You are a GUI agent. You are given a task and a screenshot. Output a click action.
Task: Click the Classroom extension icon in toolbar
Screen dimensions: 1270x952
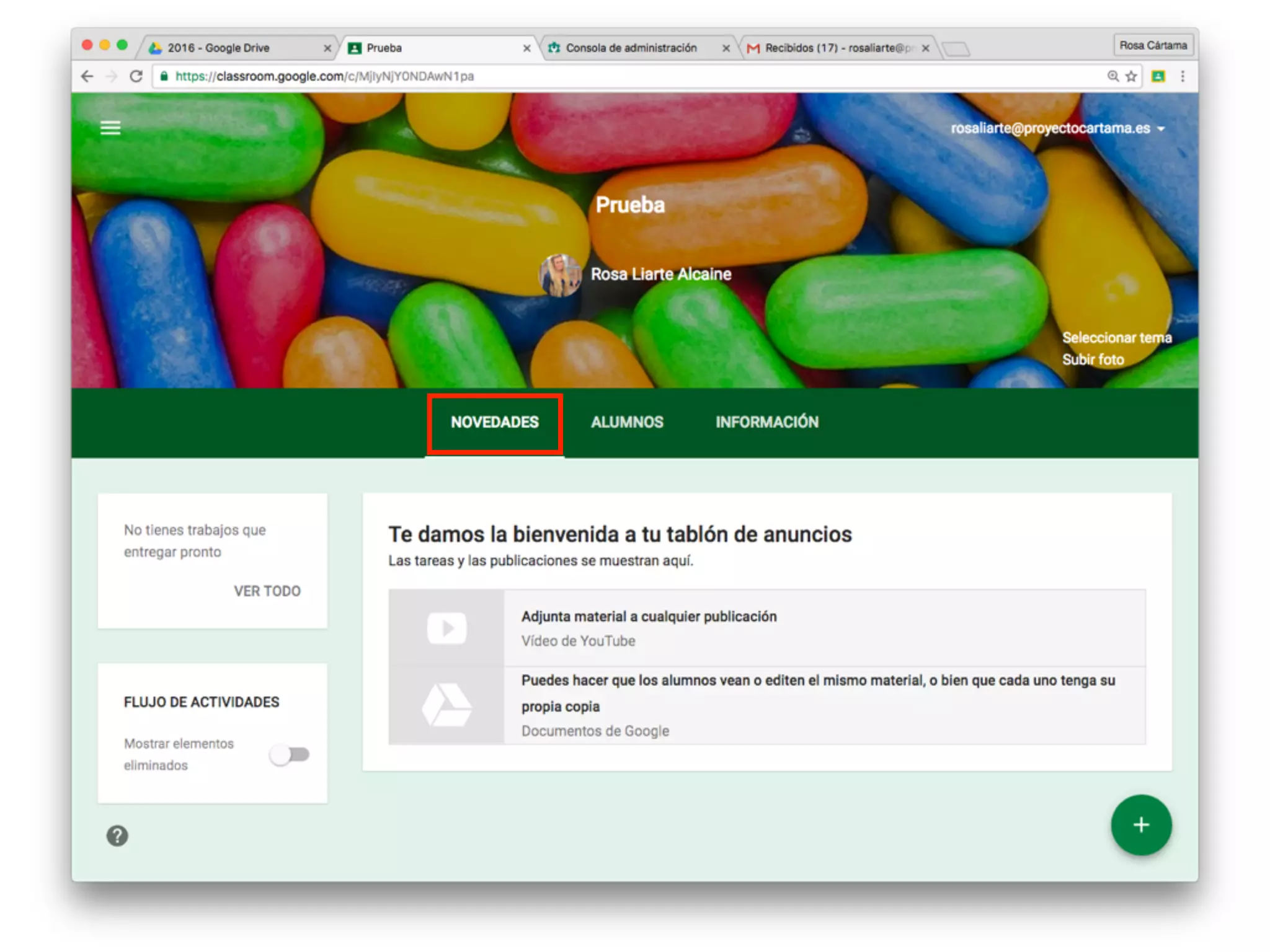pyautogui.click(x=1158, y=76)
